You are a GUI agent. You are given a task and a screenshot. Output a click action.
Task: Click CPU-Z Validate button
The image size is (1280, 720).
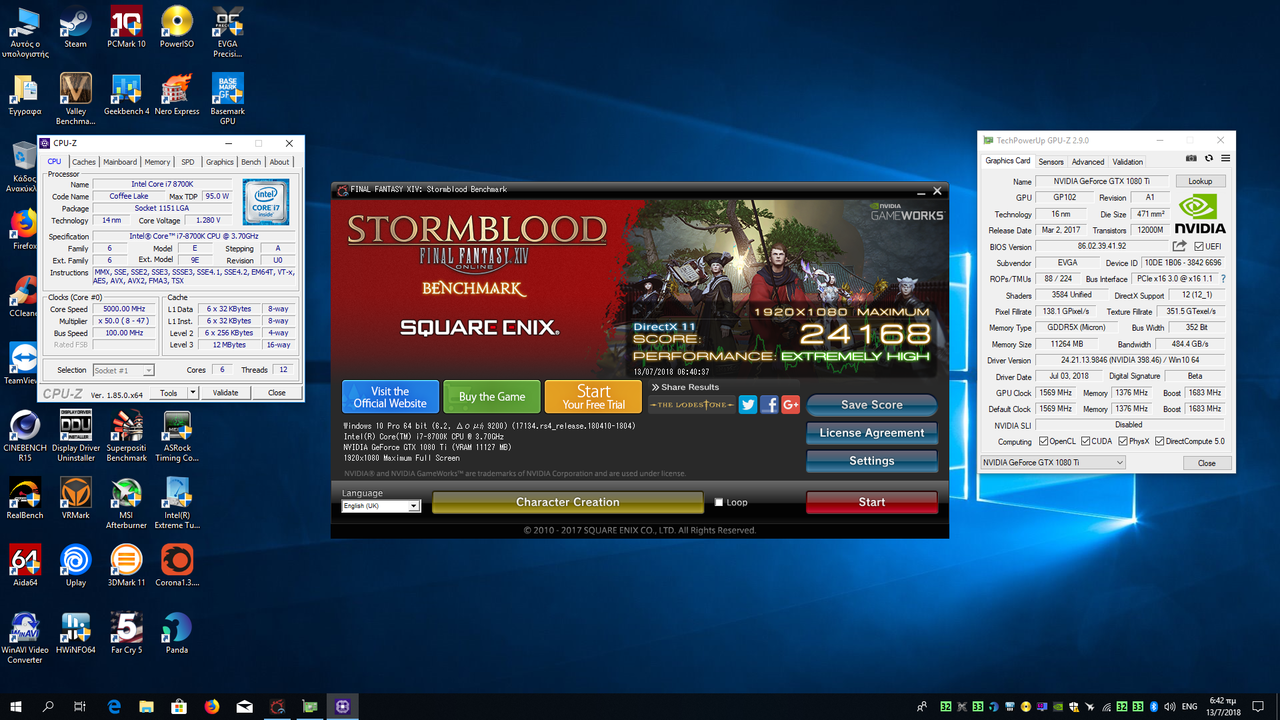[x=226, y=393]
